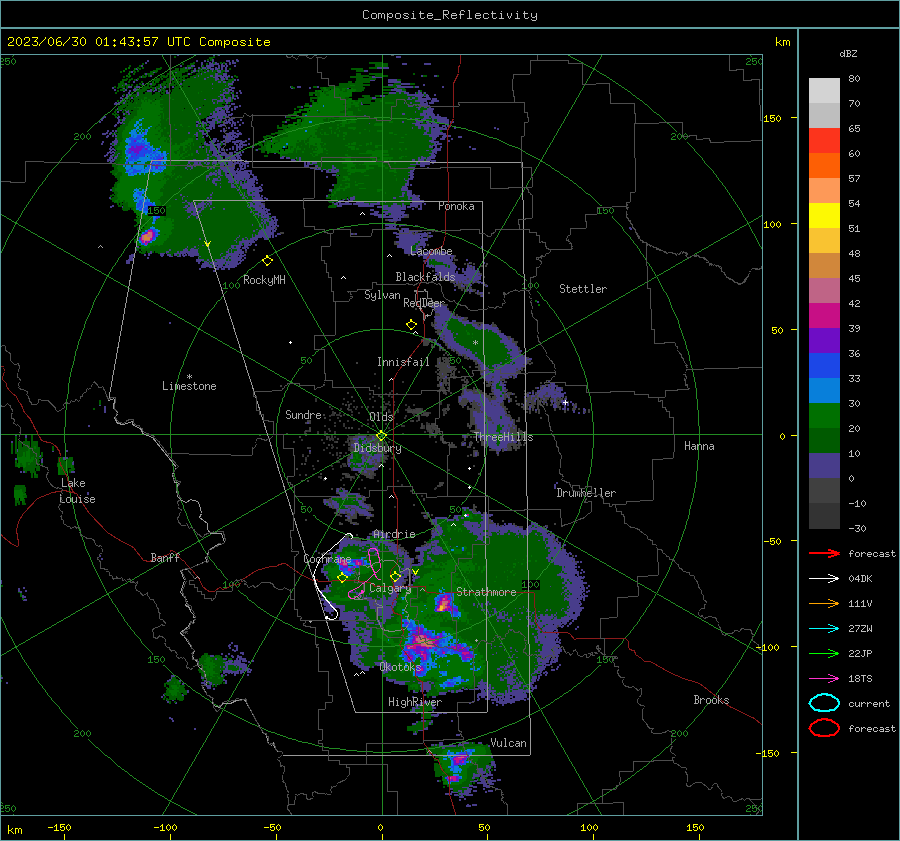Viewport: 900px width, 841px height.
Task: Click the ThreeHills label
Action: coord(503,437)
